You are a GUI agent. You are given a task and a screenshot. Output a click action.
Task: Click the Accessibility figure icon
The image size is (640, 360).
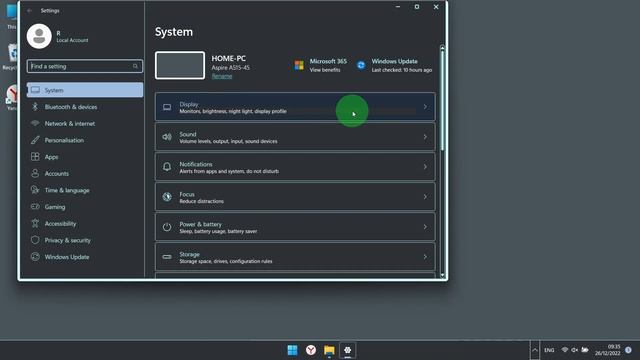pyautogui.click(x=35, y=223)
